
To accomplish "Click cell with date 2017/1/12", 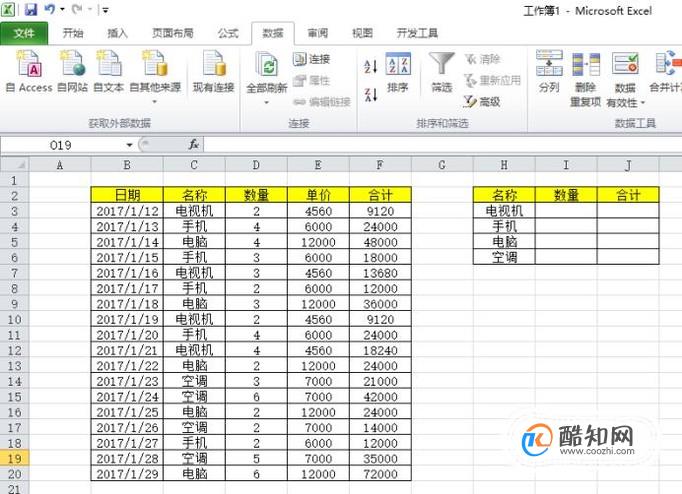I will pyautogui.click(x=127, y=211).
